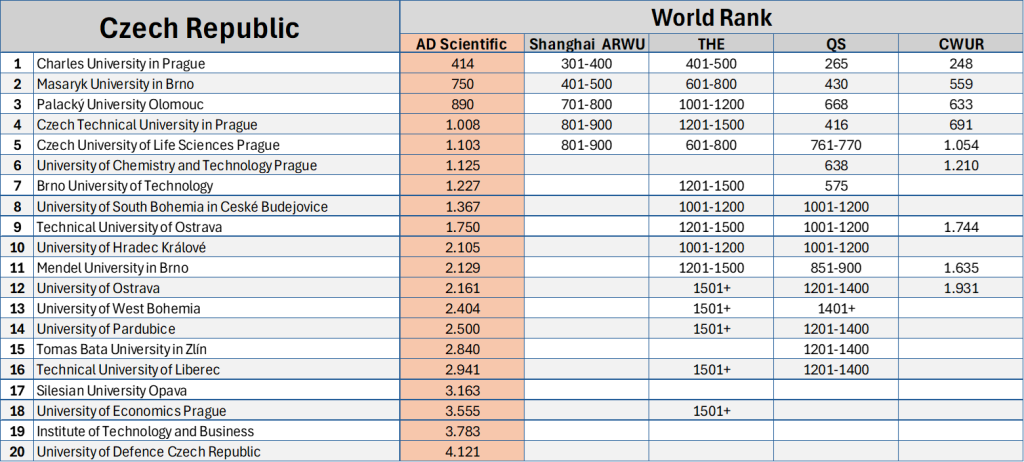
Task: Click the THE column header
Action: click(710, 43)
